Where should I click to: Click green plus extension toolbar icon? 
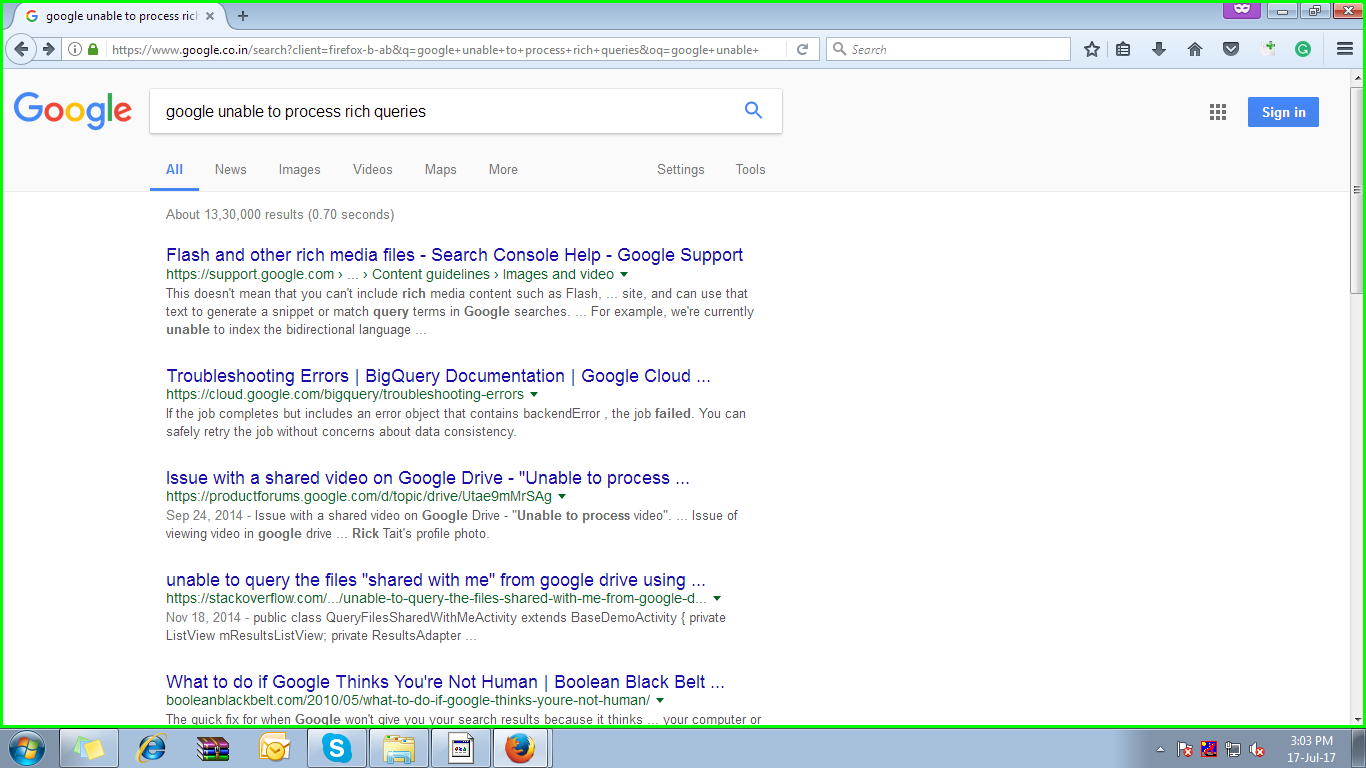tap(1268, 48)
